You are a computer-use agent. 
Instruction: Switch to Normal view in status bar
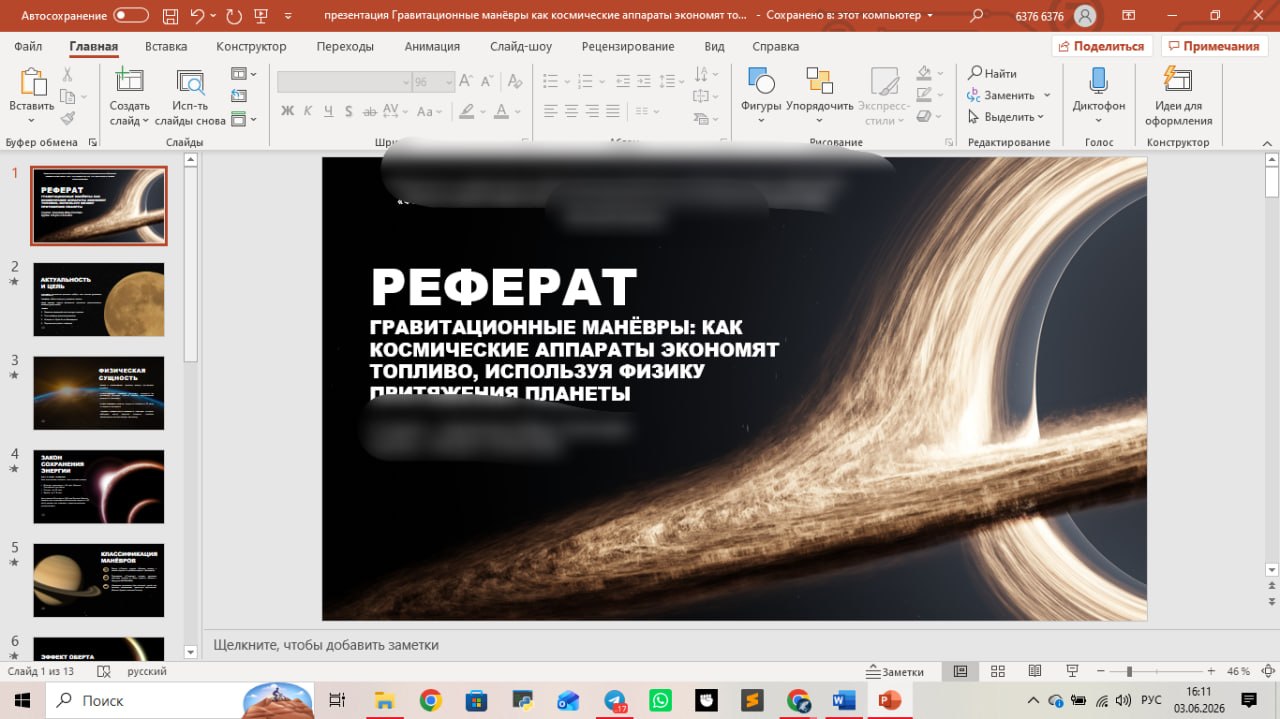coord(960,672)
